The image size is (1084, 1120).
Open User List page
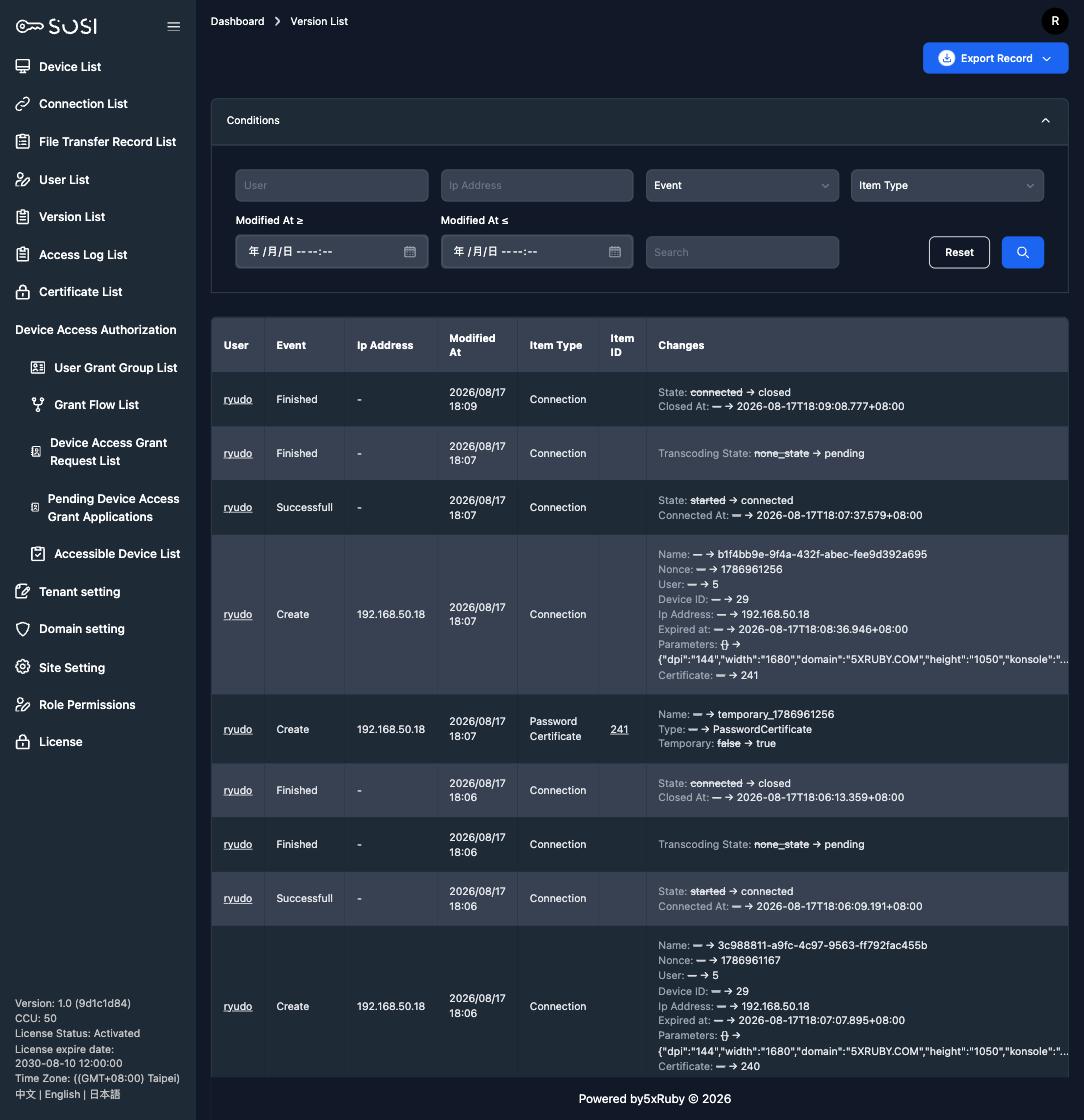(64, 179)
